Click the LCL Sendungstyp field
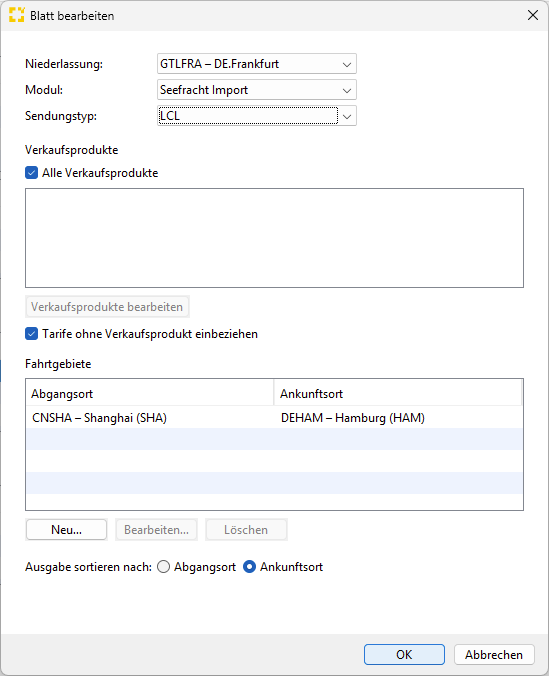This screenshot has height=676, width=549. 248,116
